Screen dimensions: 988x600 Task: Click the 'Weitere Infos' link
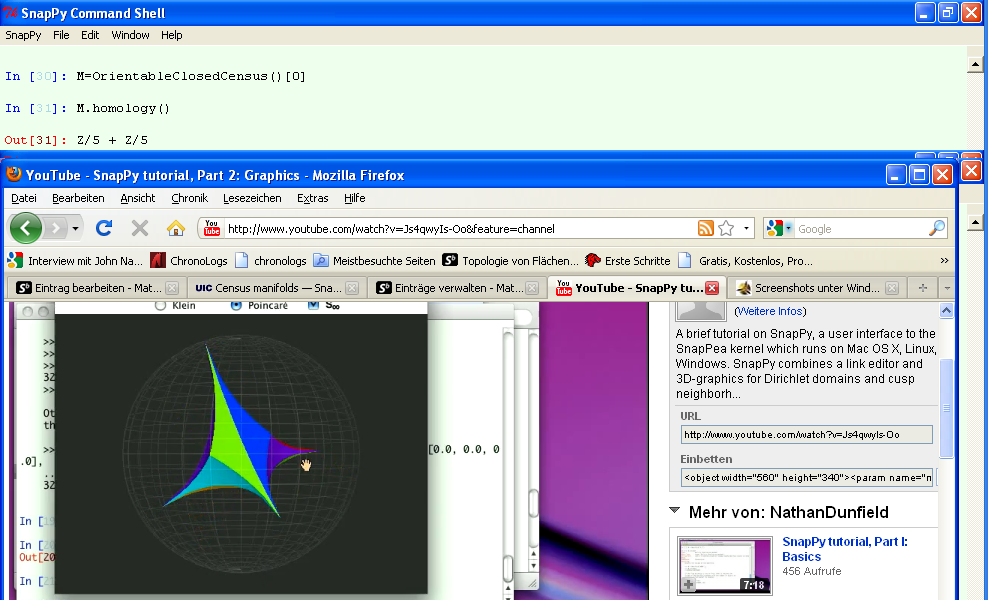pyautogui.click(x=771, y=311)
